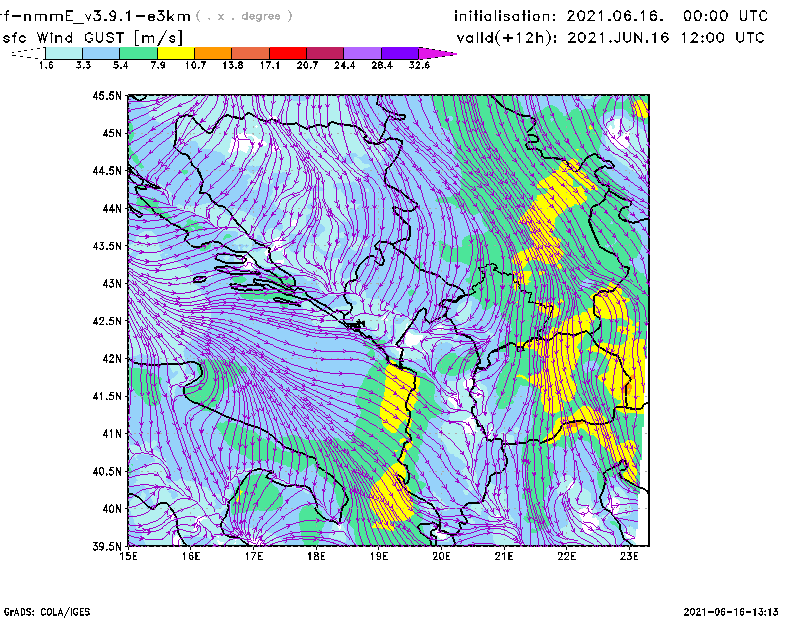Image resolution: width=800 pixels, height=618 pixels.
Task: Click the 21E longitude label
Action: [x=504, y=556]
